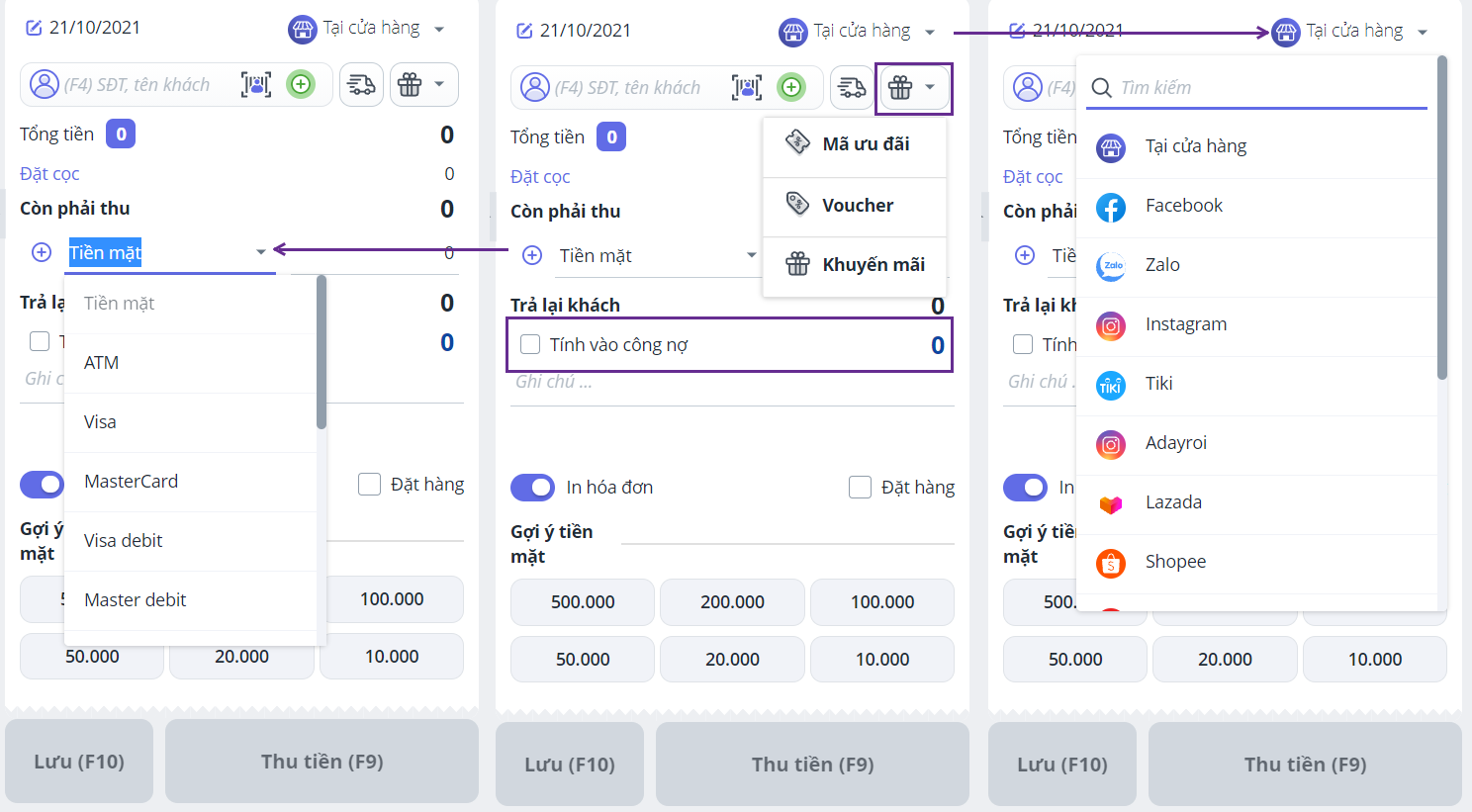Screen dimensions: 1472x812
Task: Click the Mã ưu đãi coupon icon
Action: tap(797, 141)
